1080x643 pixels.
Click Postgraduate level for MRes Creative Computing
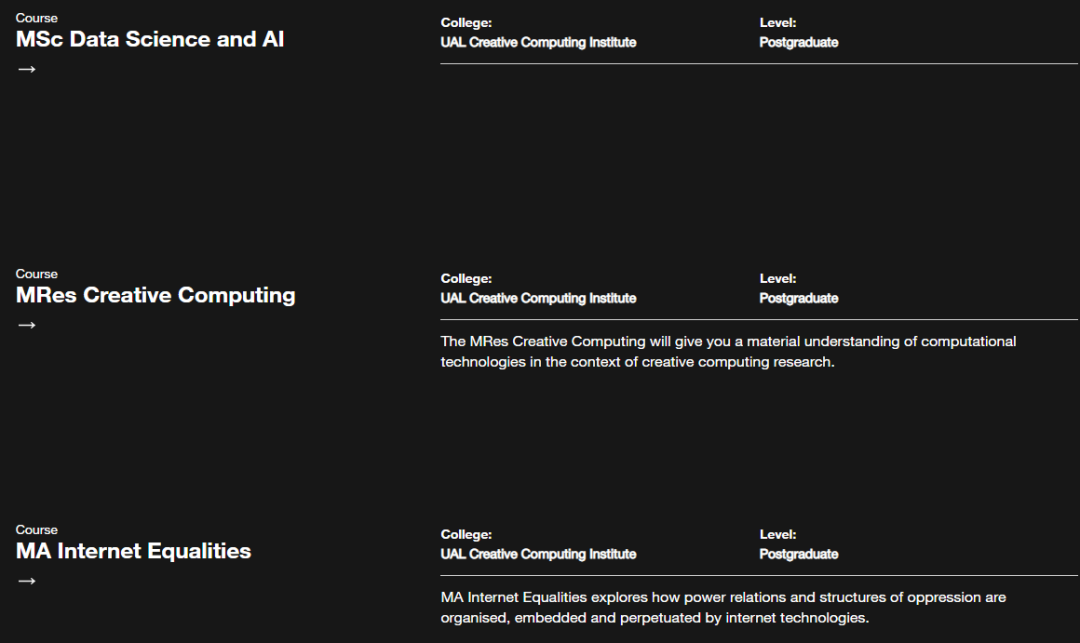point(798,299)
